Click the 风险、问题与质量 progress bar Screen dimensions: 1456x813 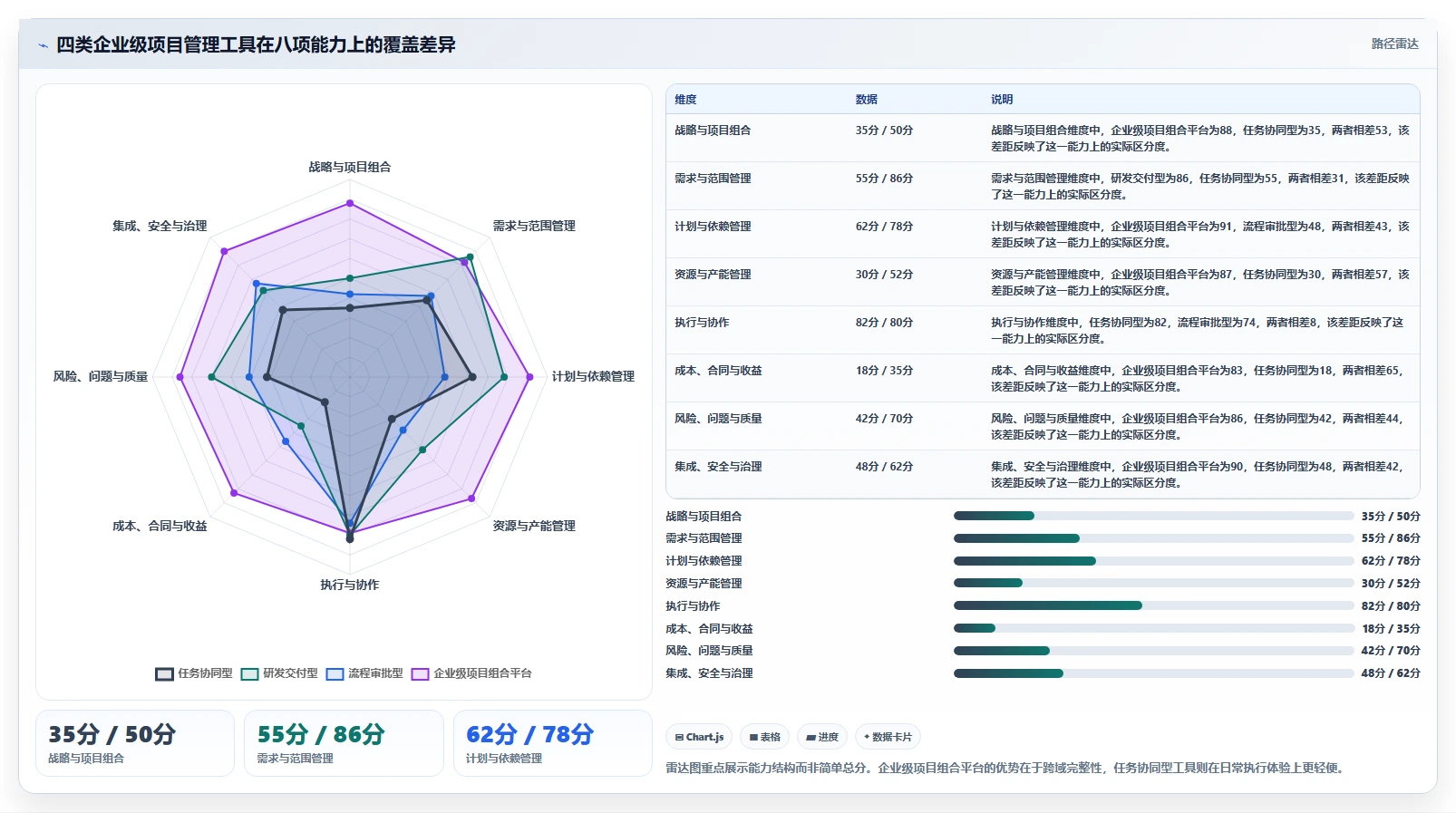click(x=1153, y=651)
